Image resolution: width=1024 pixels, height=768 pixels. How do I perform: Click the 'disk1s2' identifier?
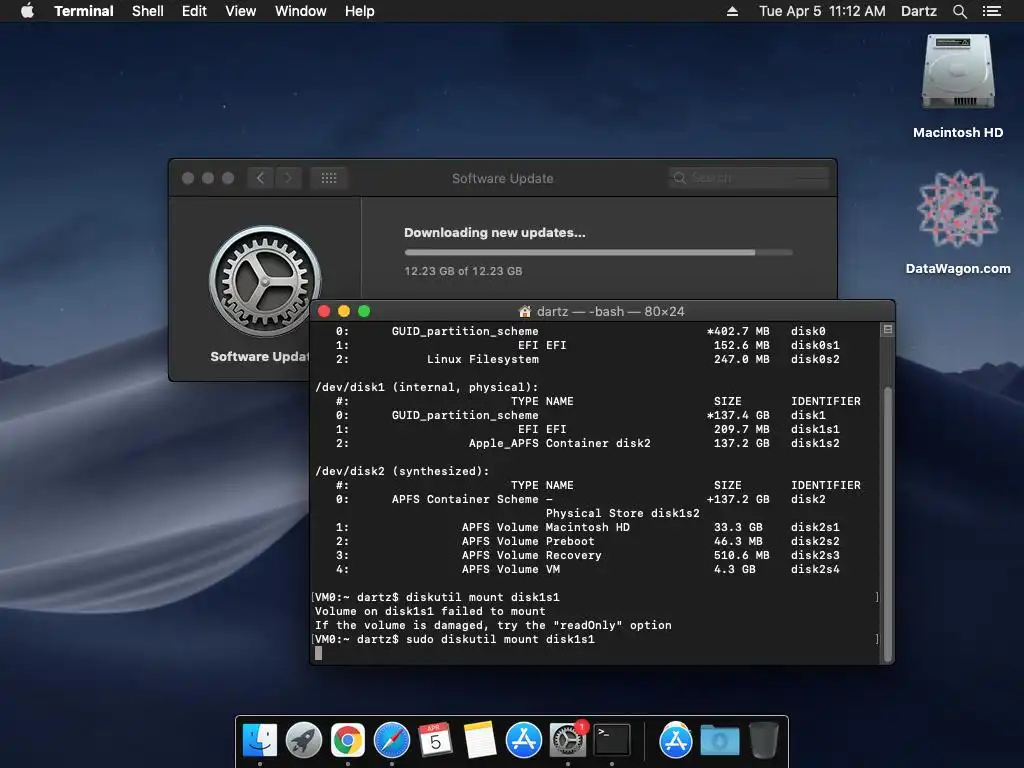click(x=815, y=443)
